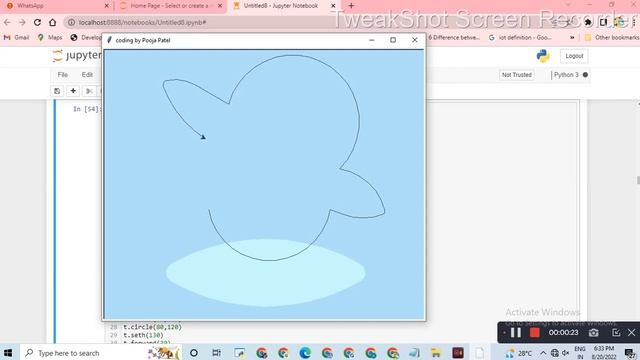Close the Home Page tab

pos(220,6)
